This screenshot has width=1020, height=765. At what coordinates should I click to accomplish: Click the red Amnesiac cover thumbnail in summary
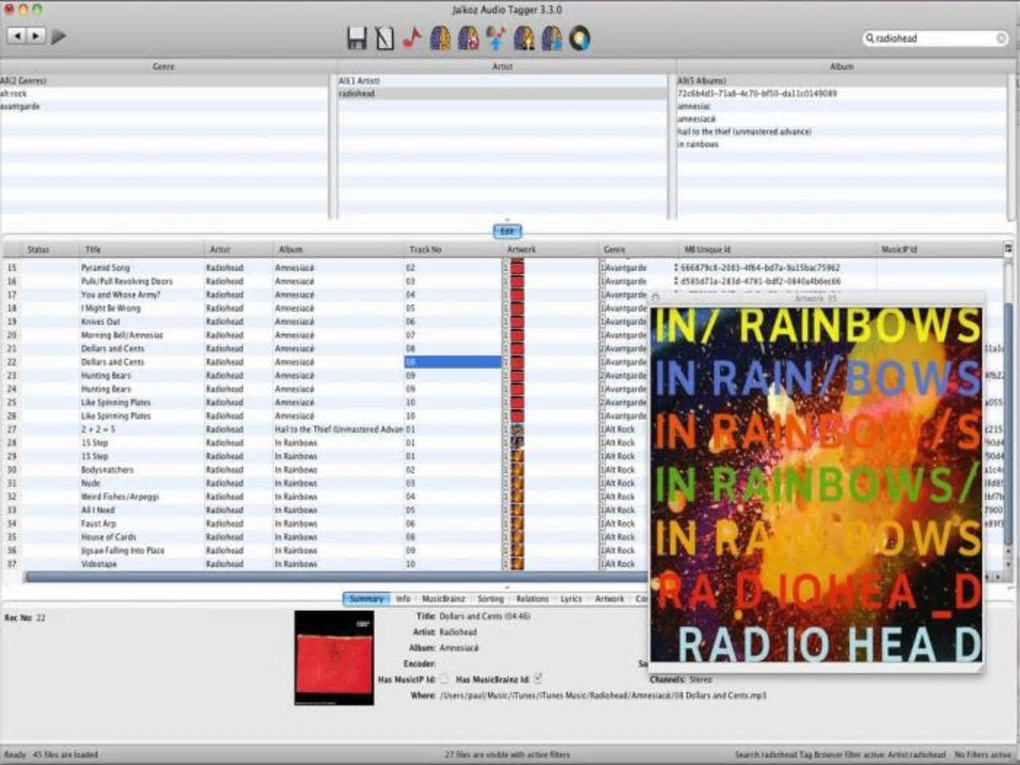(334, 658)
